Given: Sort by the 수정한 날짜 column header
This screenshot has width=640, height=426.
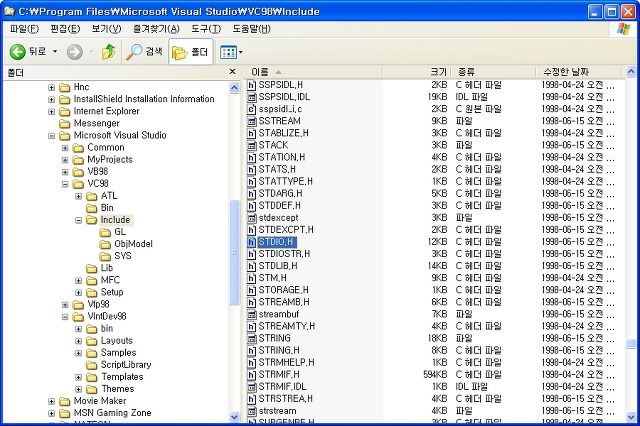Looking at the screenshot, I should pyautogui.click(x=580, y=72).
